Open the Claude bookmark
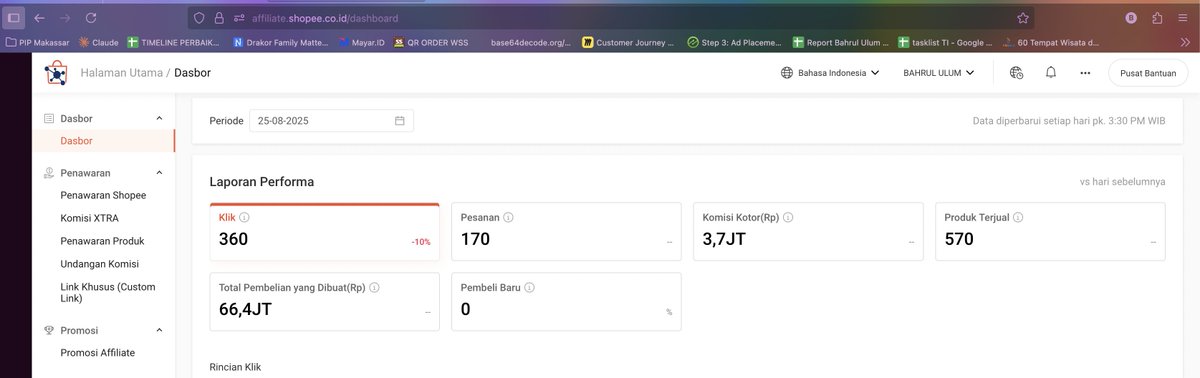1200x378 pixels. 98,43
